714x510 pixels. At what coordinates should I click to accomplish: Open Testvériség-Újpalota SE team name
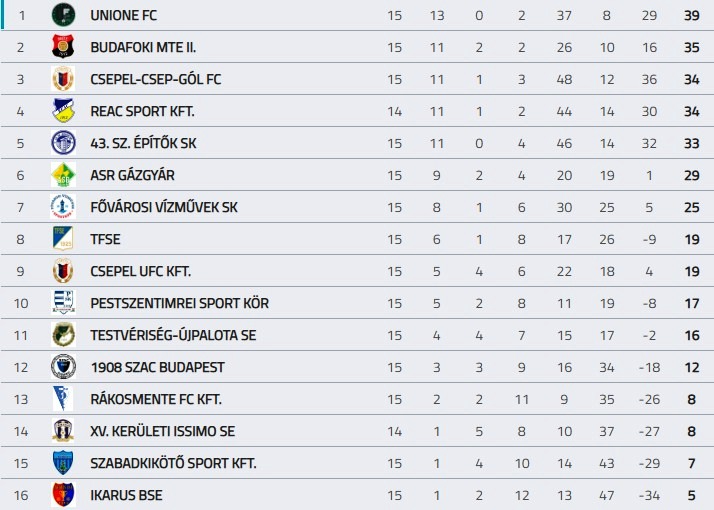click(172, 335)
